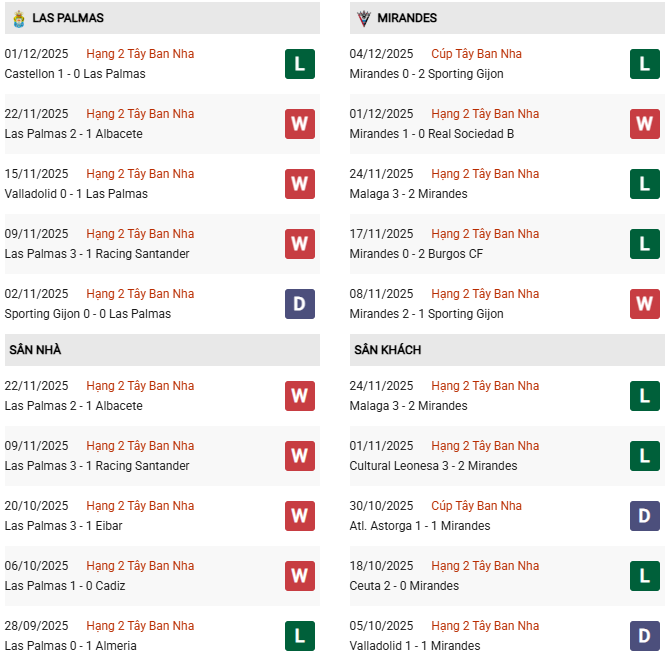
Task: Click loss badge for Mirandes 0-2 Burgos CF
Action: coord(645,244)
